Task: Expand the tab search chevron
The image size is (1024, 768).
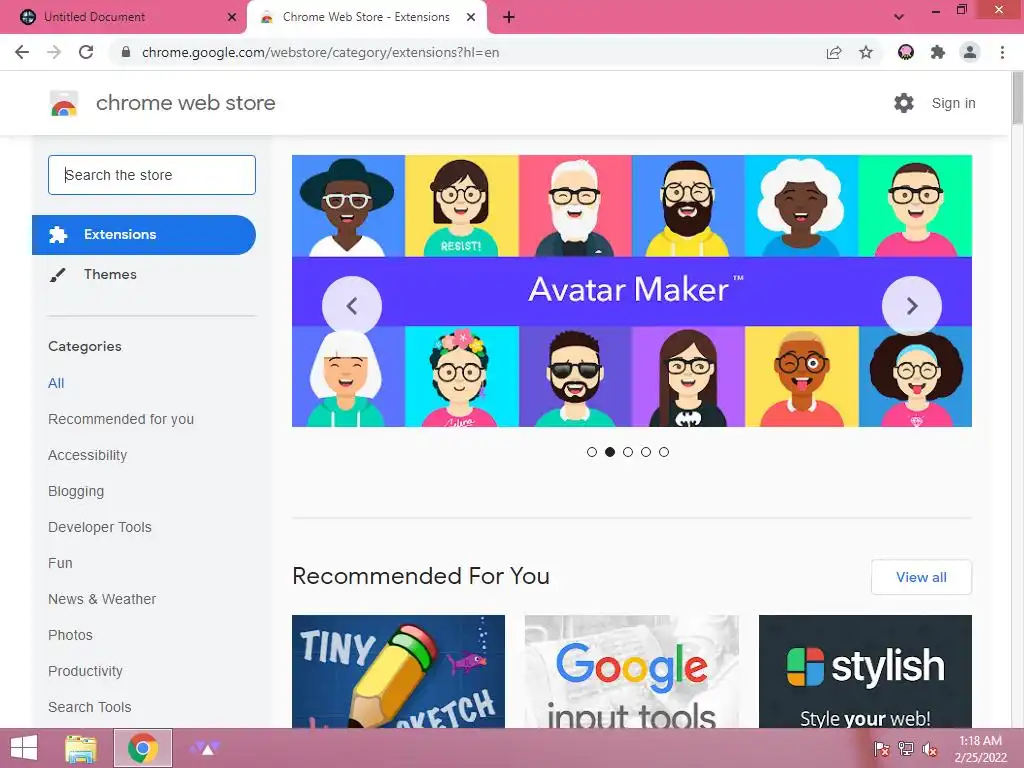Action: [899, 17]
